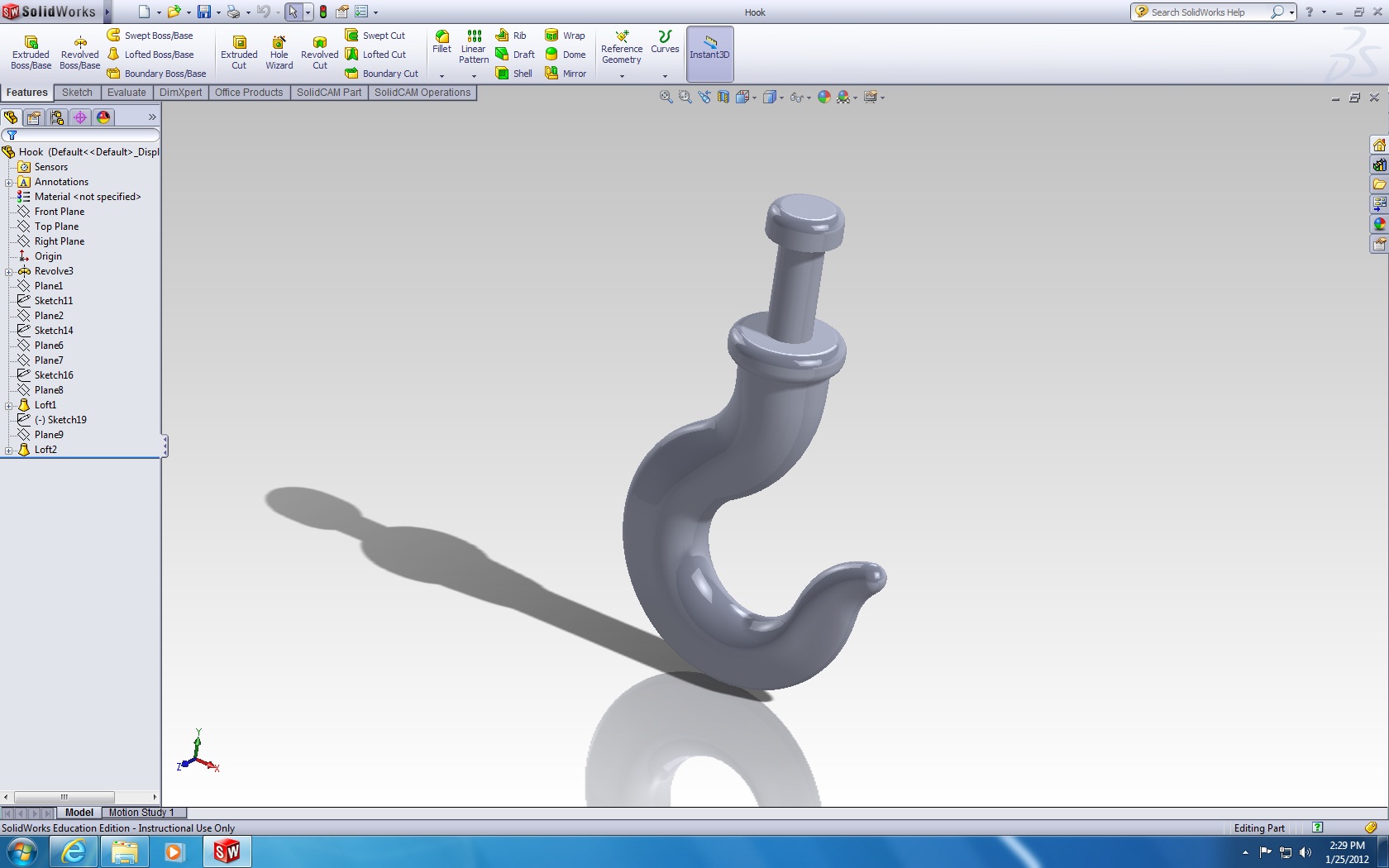
Task: Click Zoom to Fit in view toolbar
Action: click(x=666, y=97)
